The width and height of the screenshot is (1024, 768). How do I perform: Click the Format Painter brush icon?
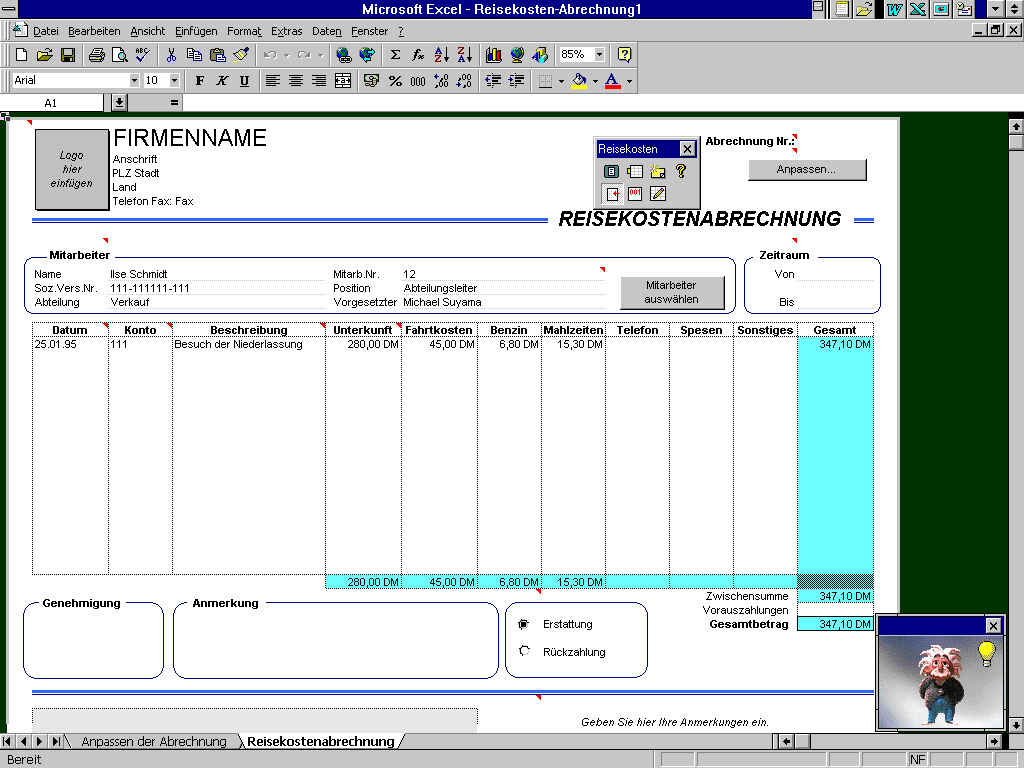[241, 55]
